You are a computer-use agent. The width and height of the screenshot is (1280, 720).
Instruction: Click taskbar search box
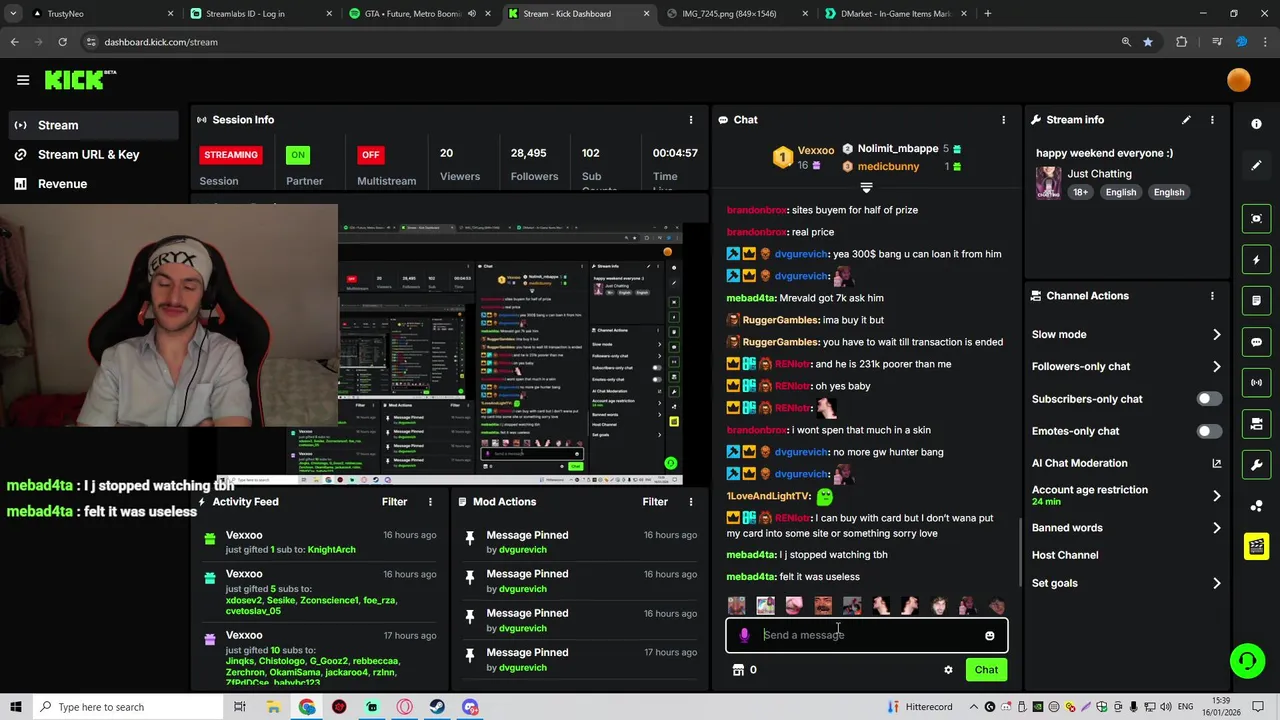click(x=130, y=707)
